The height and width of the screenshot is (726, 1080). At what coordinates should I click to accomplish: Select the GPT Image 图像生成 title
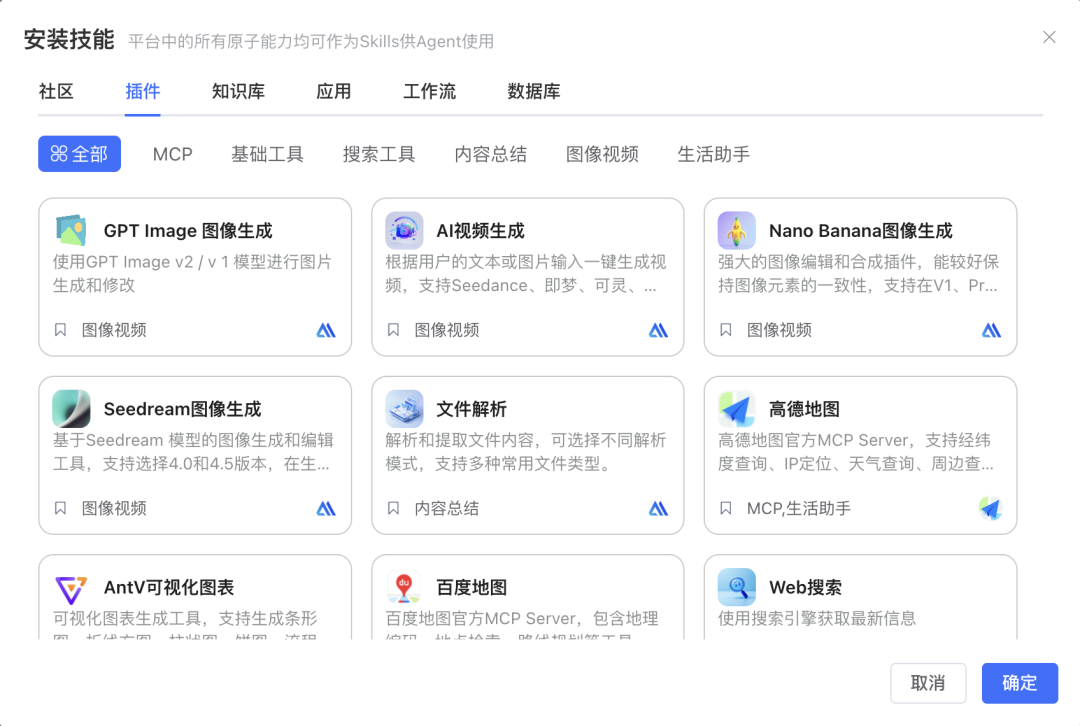click(188, 231)
